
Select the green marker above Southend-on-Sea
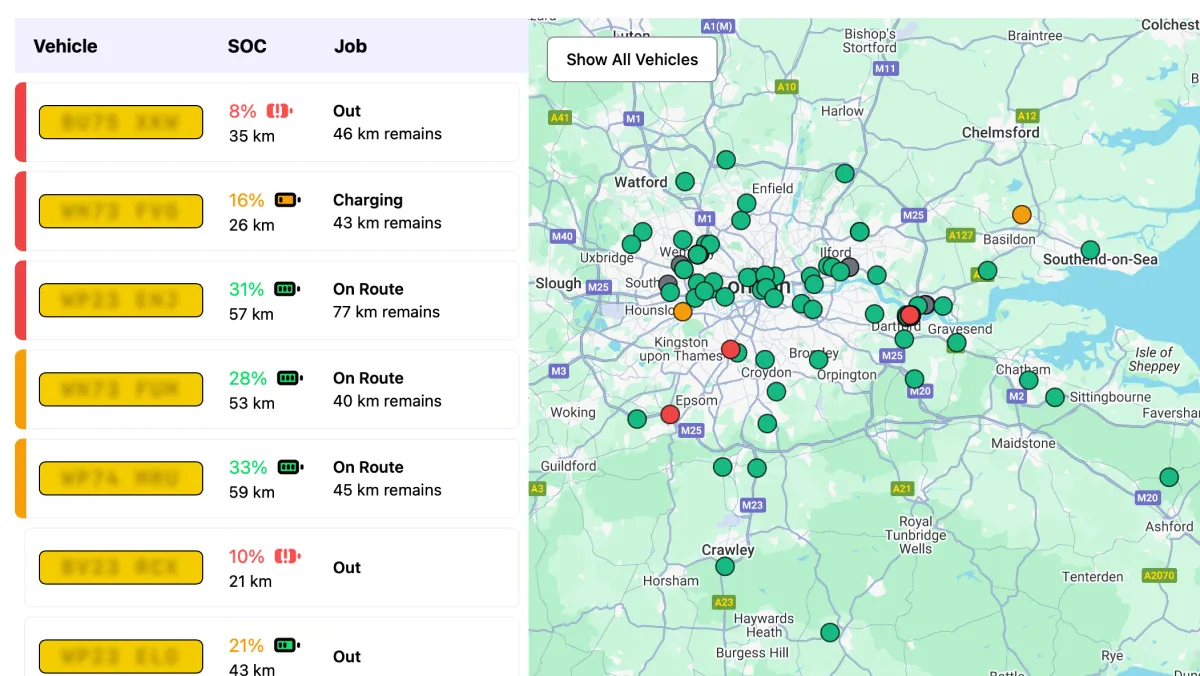(x=1090, y=250)
